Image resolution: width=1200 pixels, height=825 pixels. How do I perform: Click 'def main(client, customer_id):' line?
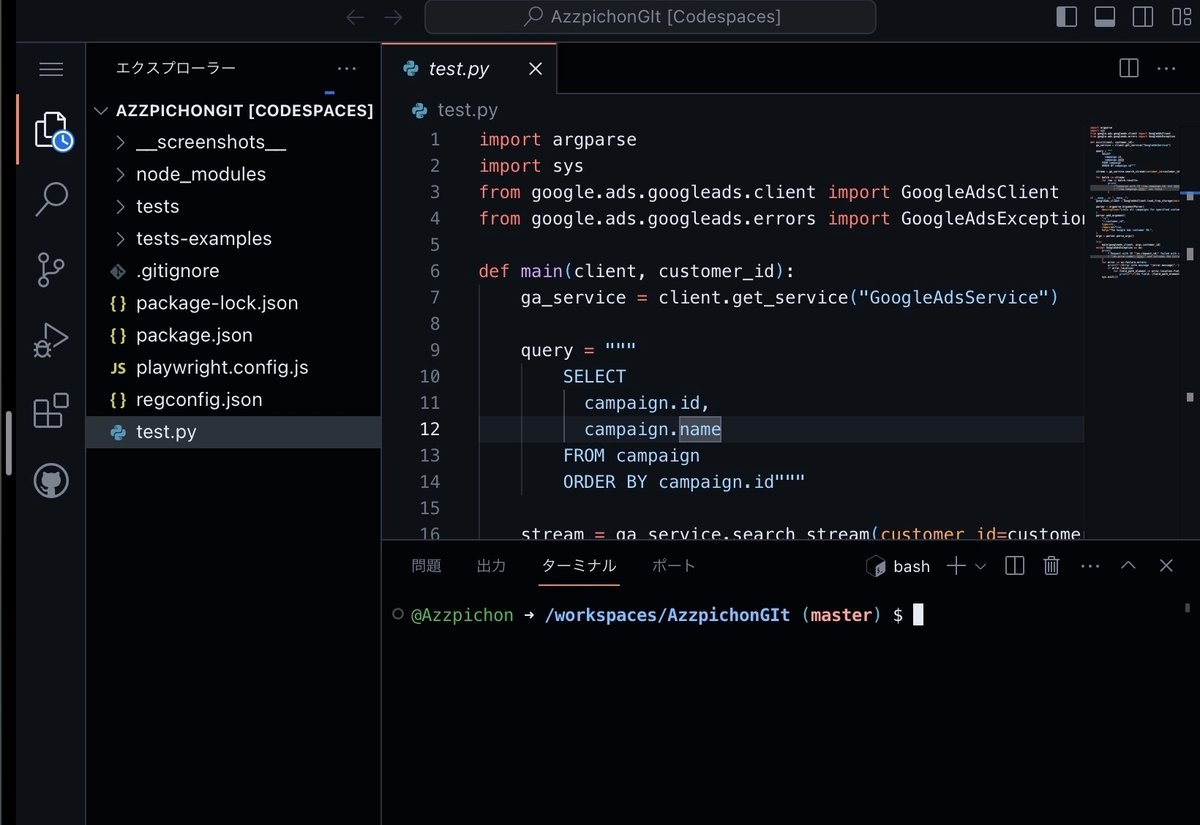(637, 271)
